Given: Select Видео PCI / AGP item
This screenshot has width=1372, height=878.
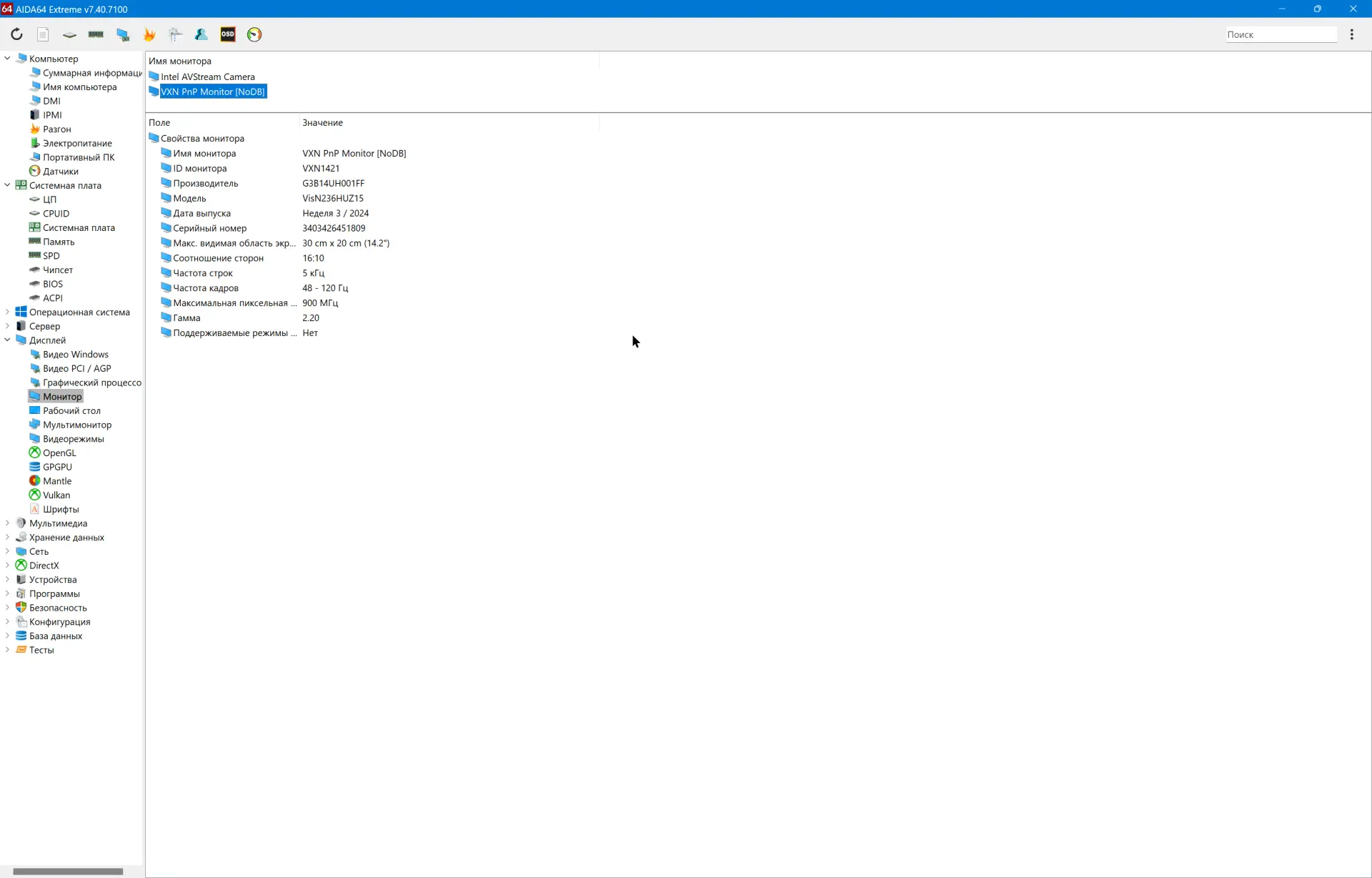Looking at the screenshot, I should [x=77, y=368].
